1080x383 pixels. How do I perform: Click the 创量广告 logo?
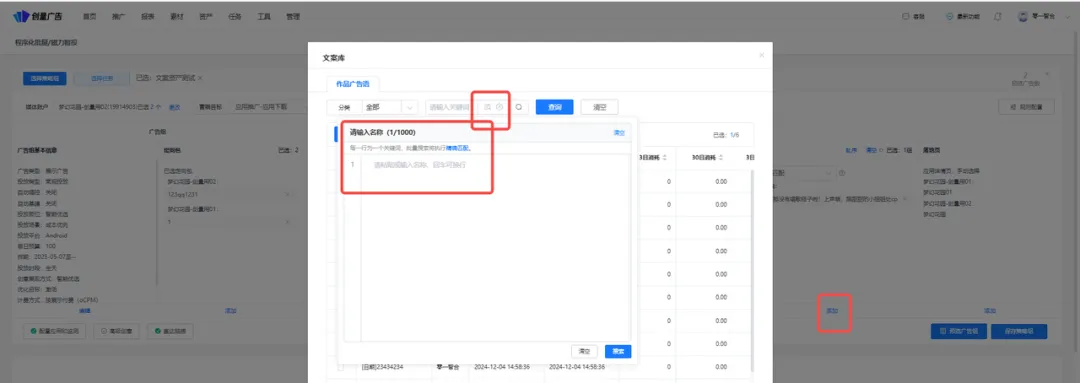click(39, 16)
